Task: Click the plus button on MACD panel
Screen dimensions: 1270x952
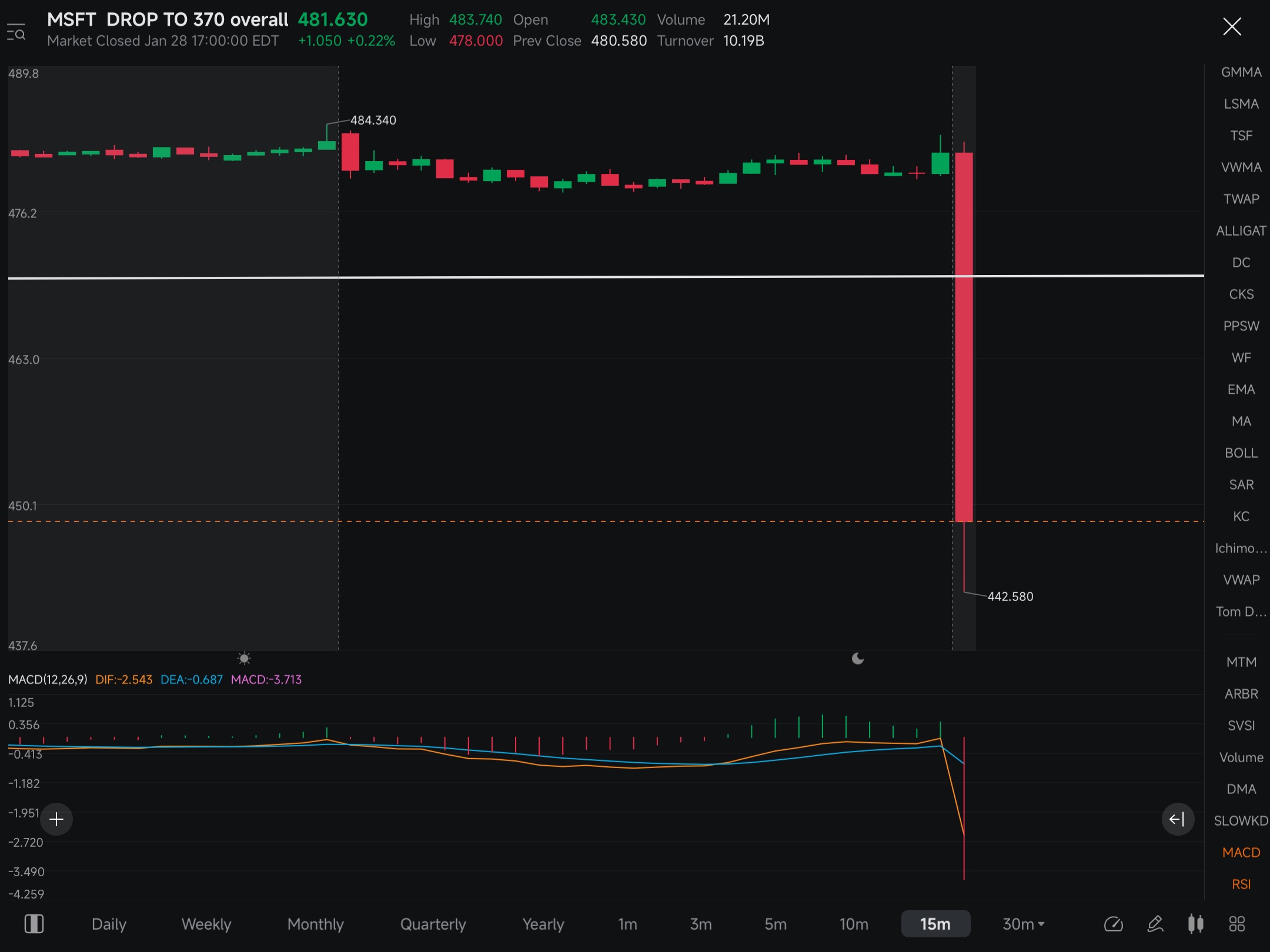Action: tap(56, 819)
